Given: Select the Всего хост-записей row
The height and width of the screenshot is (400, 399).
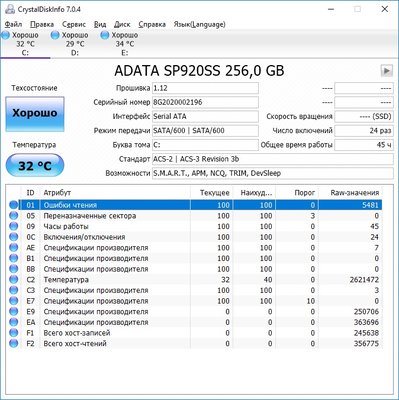Looking at the screenshot, I should pyautogui.click(x=195, y=333).
